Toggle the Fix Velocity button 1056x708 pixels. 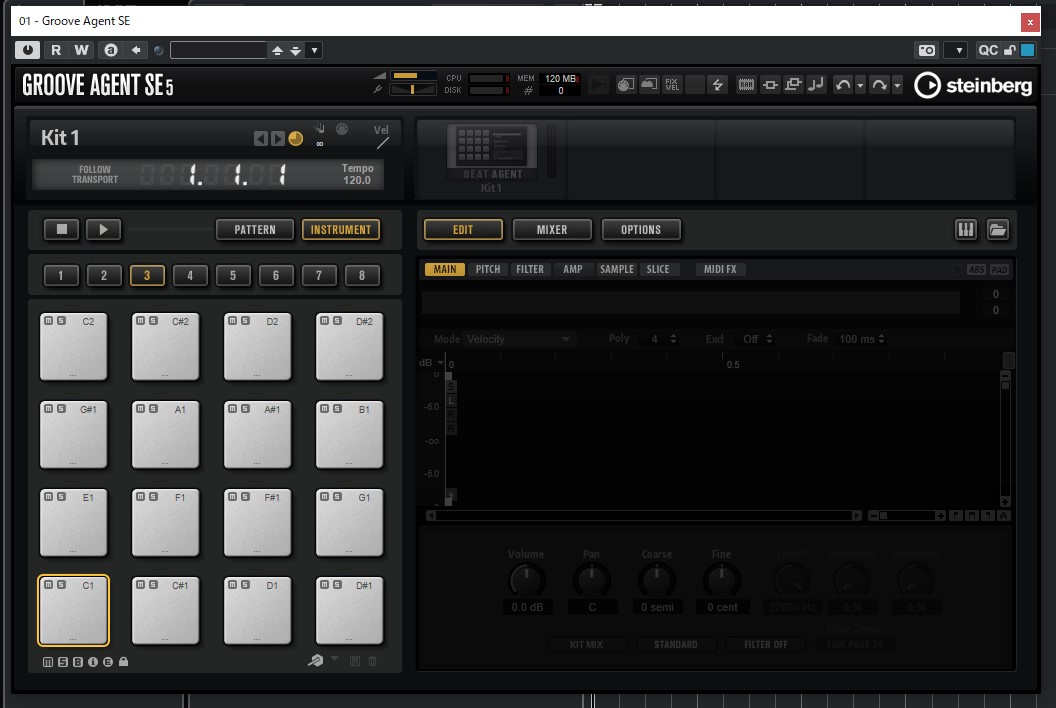(x=672, y=85)
